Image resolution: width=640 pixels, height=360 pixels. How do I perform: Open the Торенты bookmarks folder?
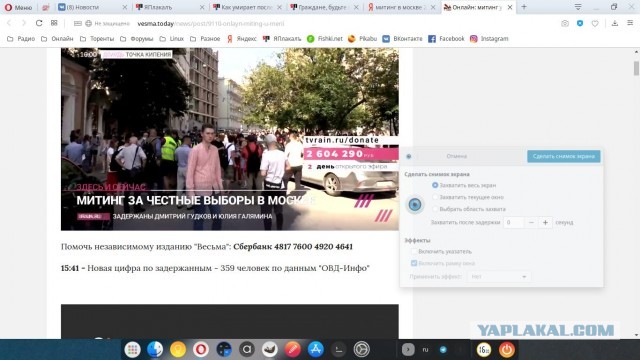[x=97, y=39]
